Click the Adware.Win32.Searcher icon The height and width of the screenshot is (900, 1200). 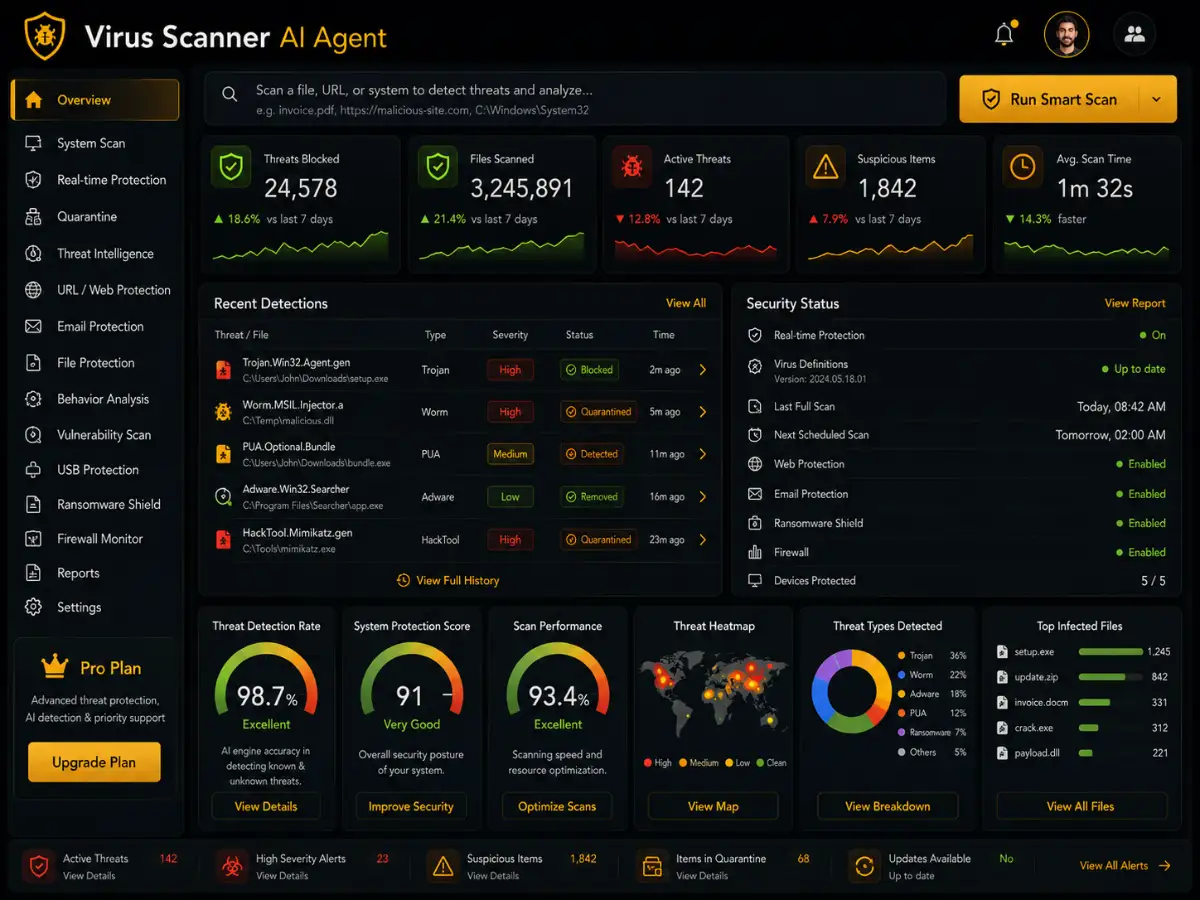(223, 497)
